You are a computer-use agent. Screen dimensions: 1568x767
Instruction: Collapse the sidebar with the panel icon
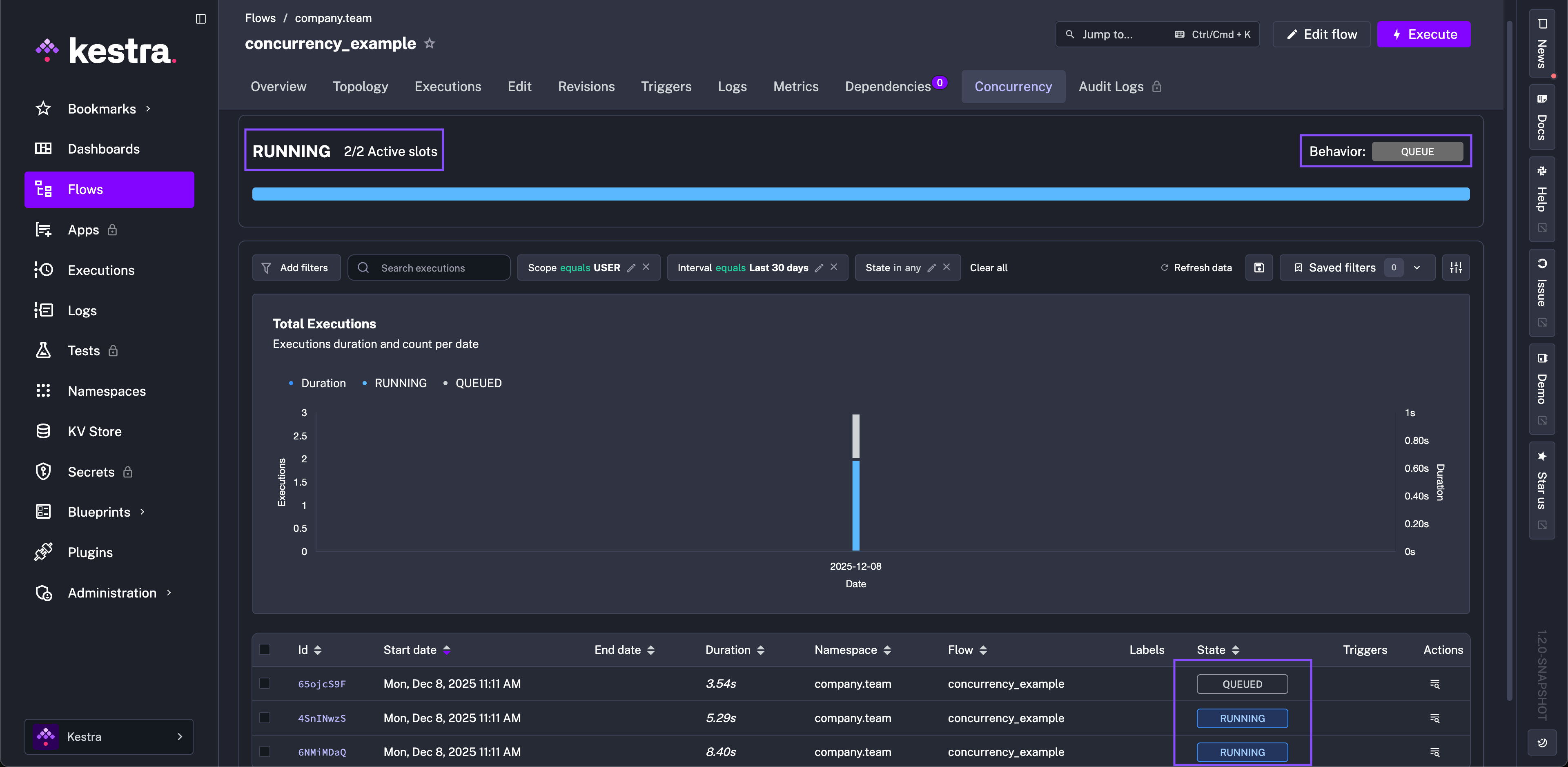click(x=201, y=19)
